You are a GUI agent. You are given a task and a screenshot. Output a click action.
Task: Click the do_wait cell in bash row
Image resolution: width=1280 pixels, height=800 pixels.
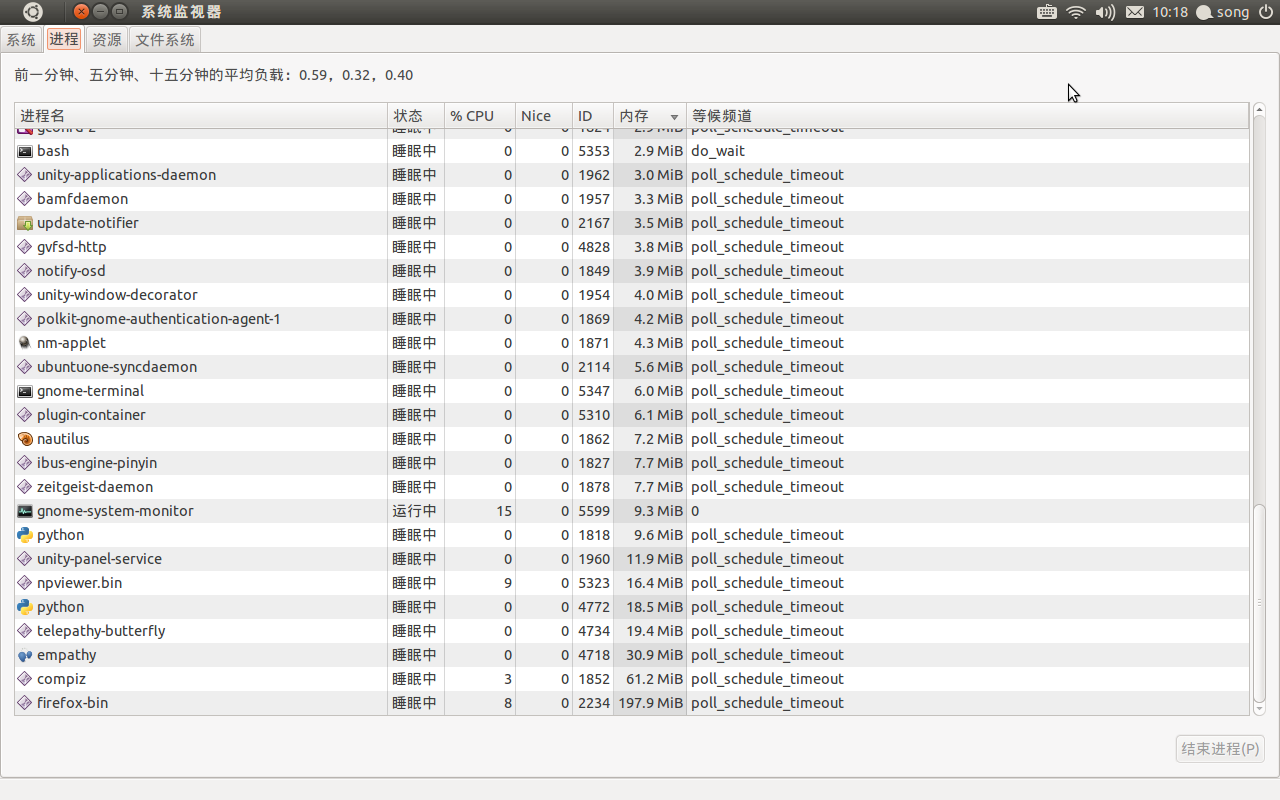click(718, 151)
